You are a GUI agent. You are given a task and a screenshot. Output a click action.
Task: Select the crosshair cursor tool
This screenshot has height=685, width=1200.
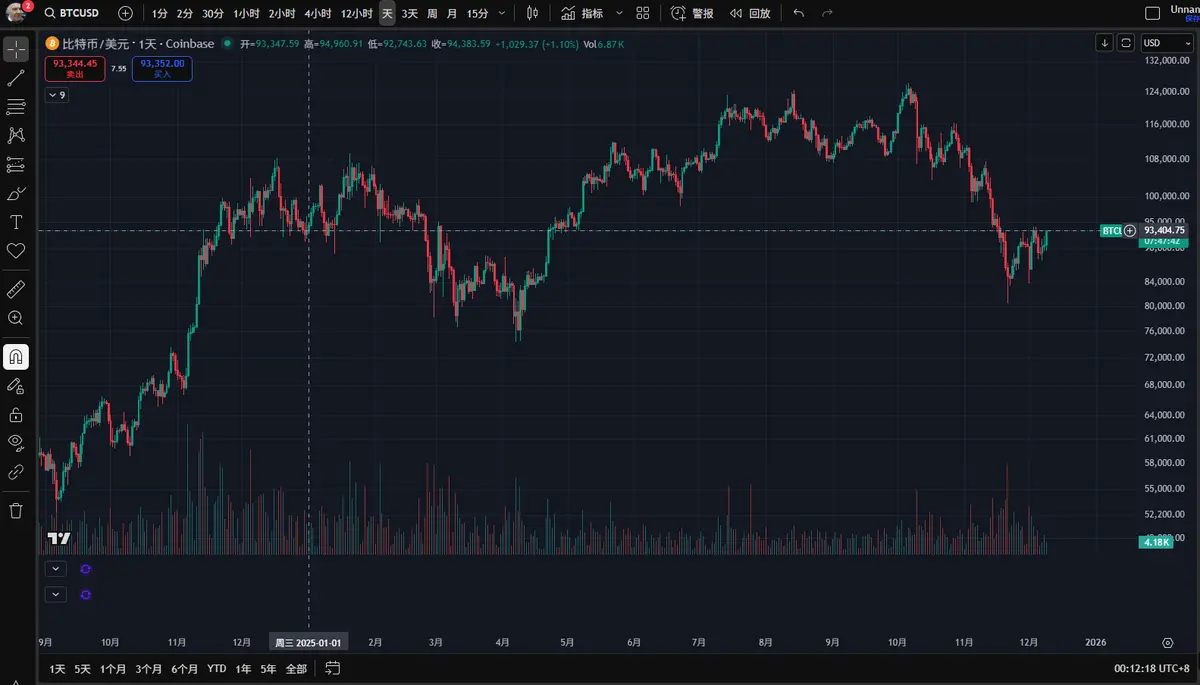click(x=16, y=49)
